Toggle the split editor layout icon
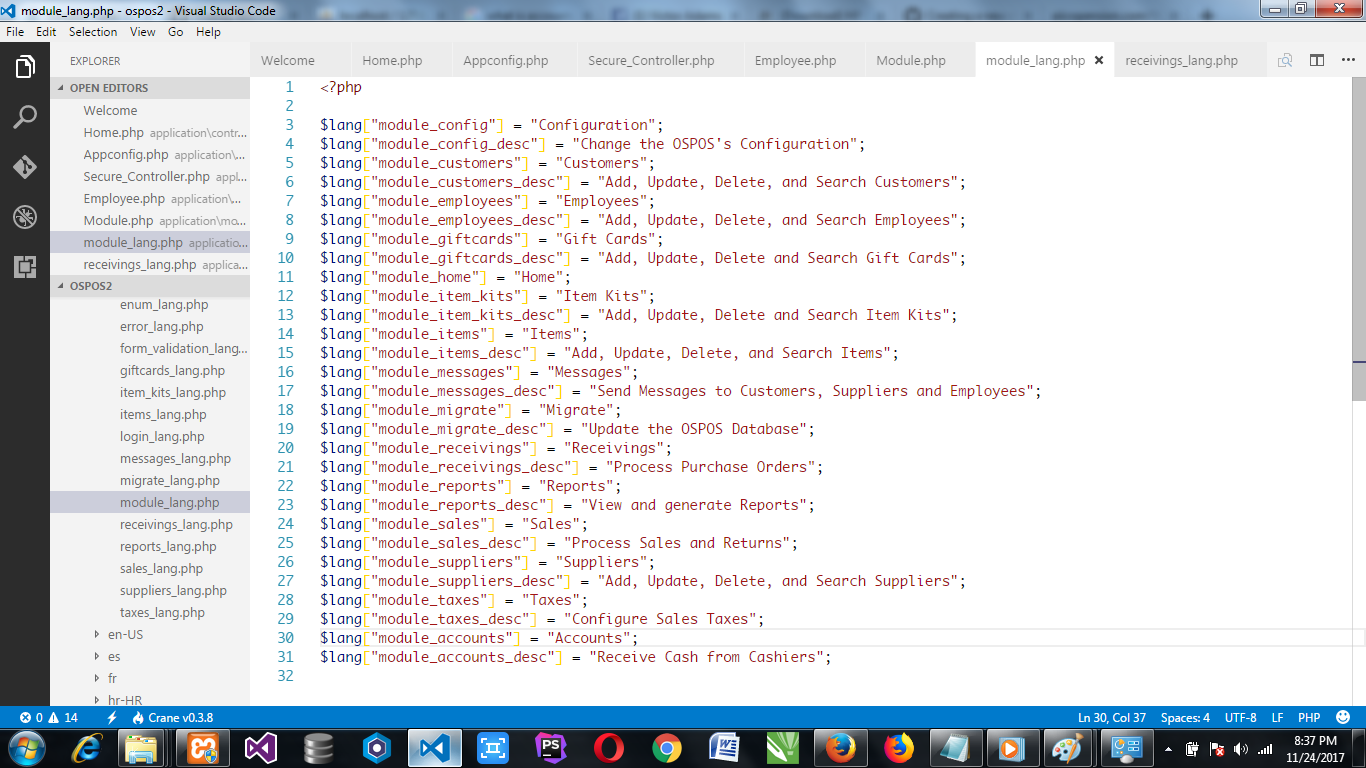The width and height of the screenshot is (1366, 768). [1316, 60]
